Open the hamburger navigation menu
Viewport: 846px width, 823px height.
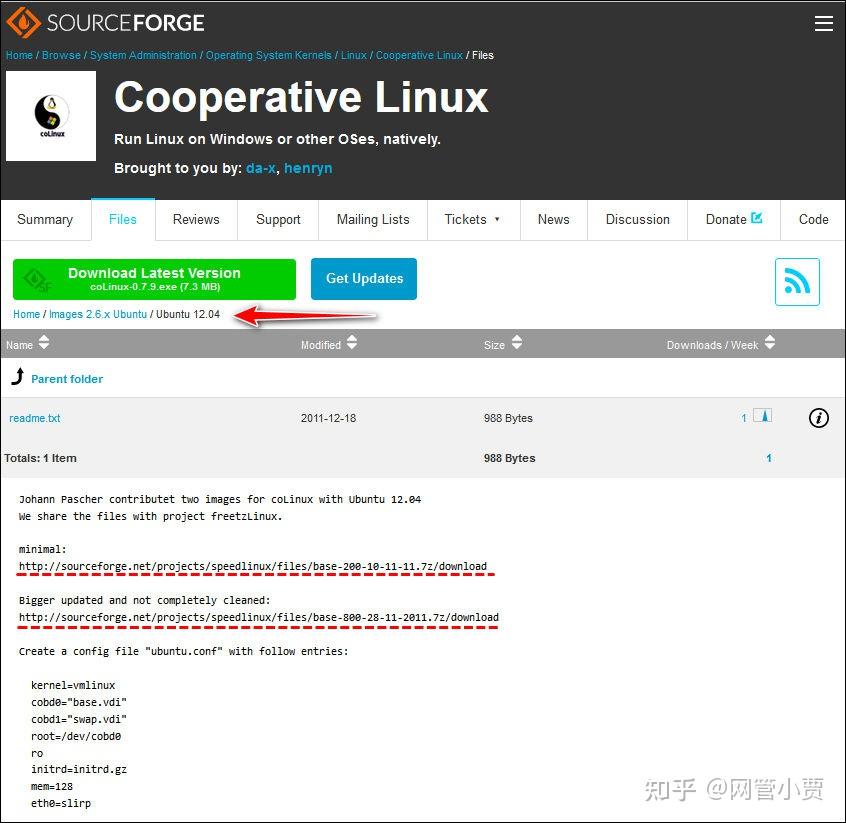coord(824,22)
